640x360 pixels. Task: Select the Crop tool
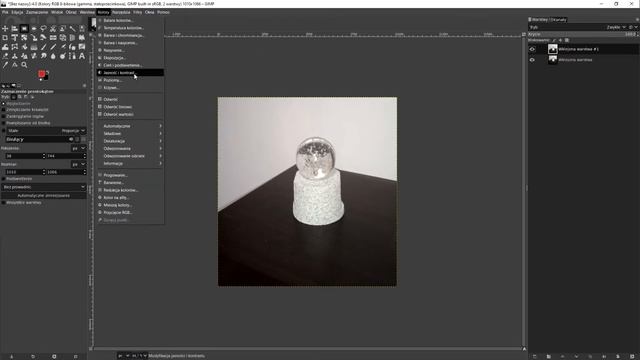[5, 38]
